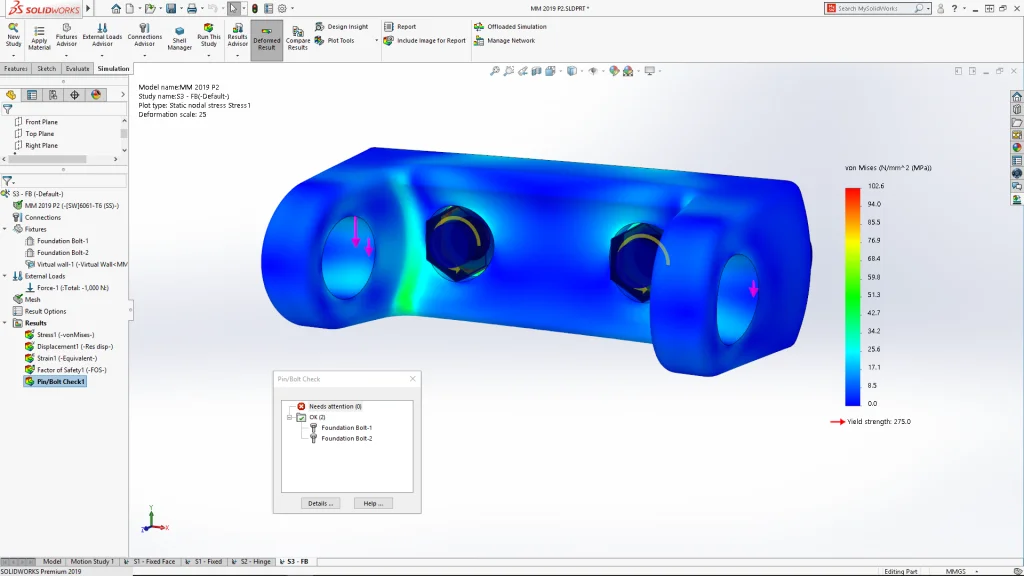Click Manage Network

coord(504,40)
